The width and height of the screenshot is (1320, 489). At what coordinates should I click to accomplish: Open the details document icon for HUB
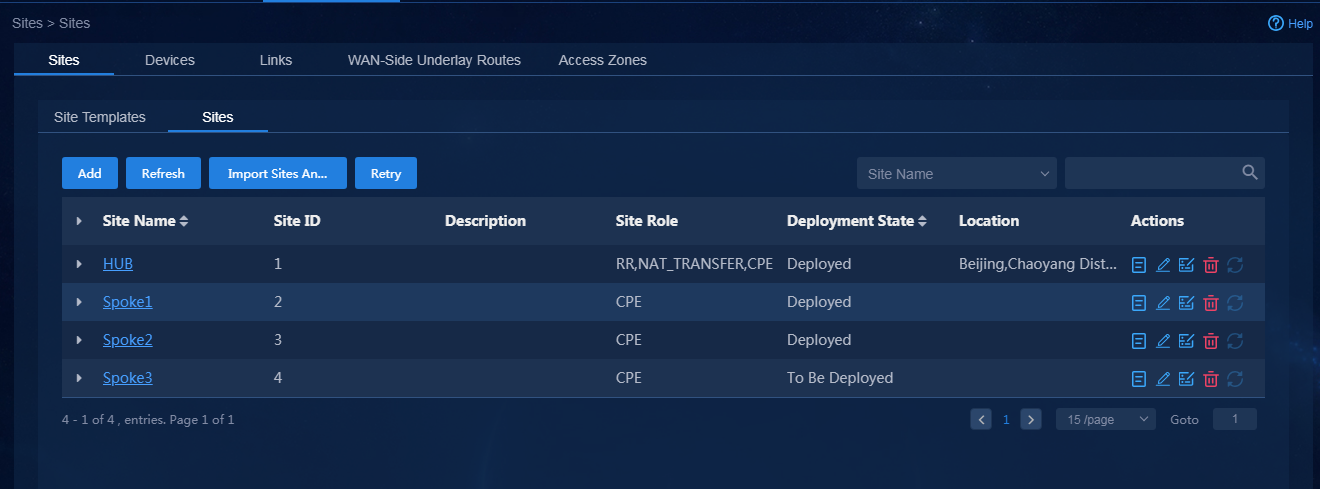click(1138, 265)
